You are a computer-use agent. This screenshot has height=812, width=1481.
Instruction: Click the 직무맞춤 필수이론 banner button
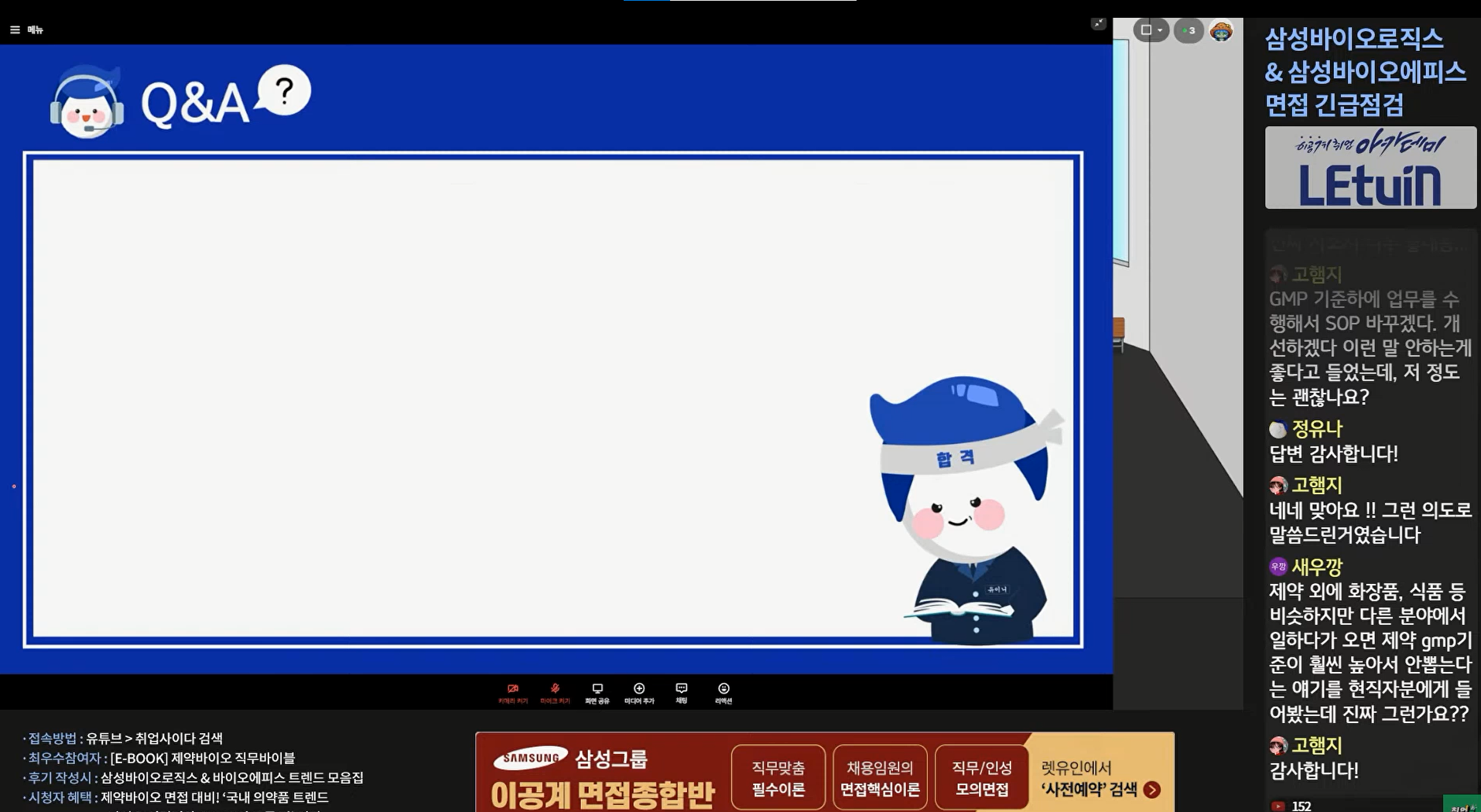(x=778, y=778)
